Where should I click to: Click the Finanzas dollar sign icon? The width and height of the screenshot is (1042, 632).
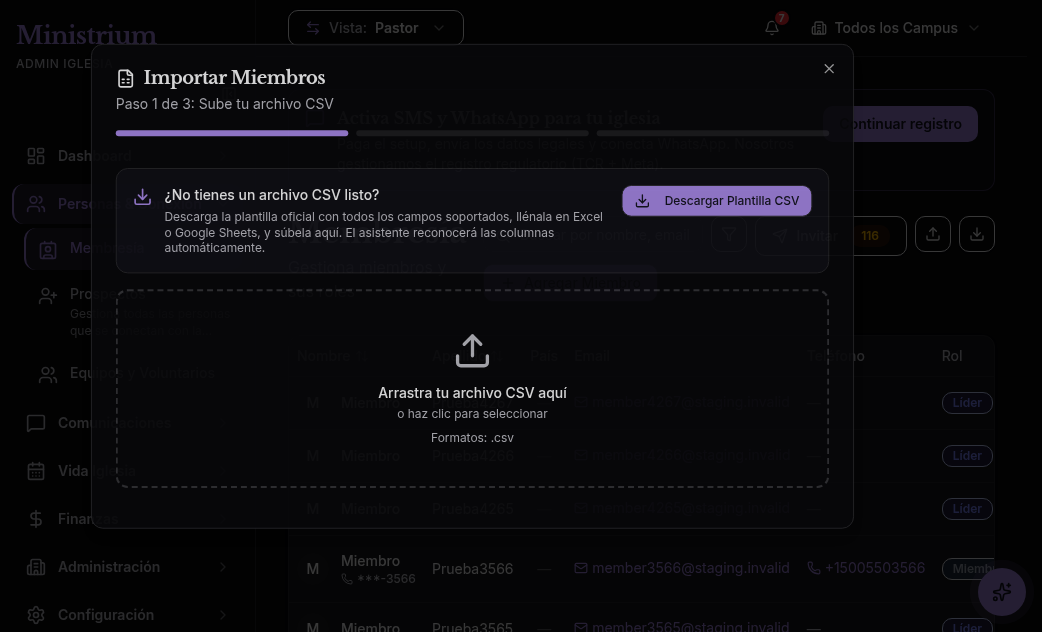pyautogui.click(x=36, y=519)
